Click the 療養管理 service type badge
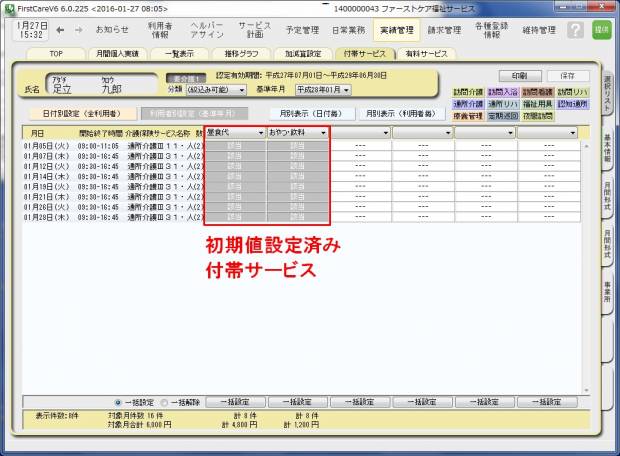The height and width of the screenshot is (456, 620). [467, 116]
